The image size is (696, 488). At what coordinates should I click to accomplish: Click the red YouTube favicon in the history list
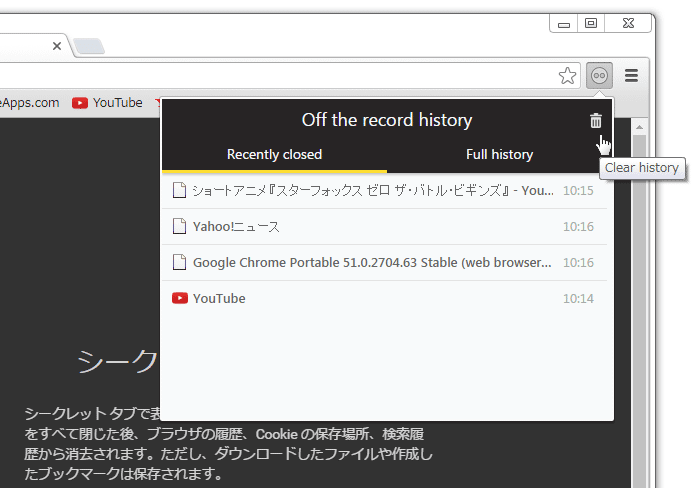click(x=180, y=298)
